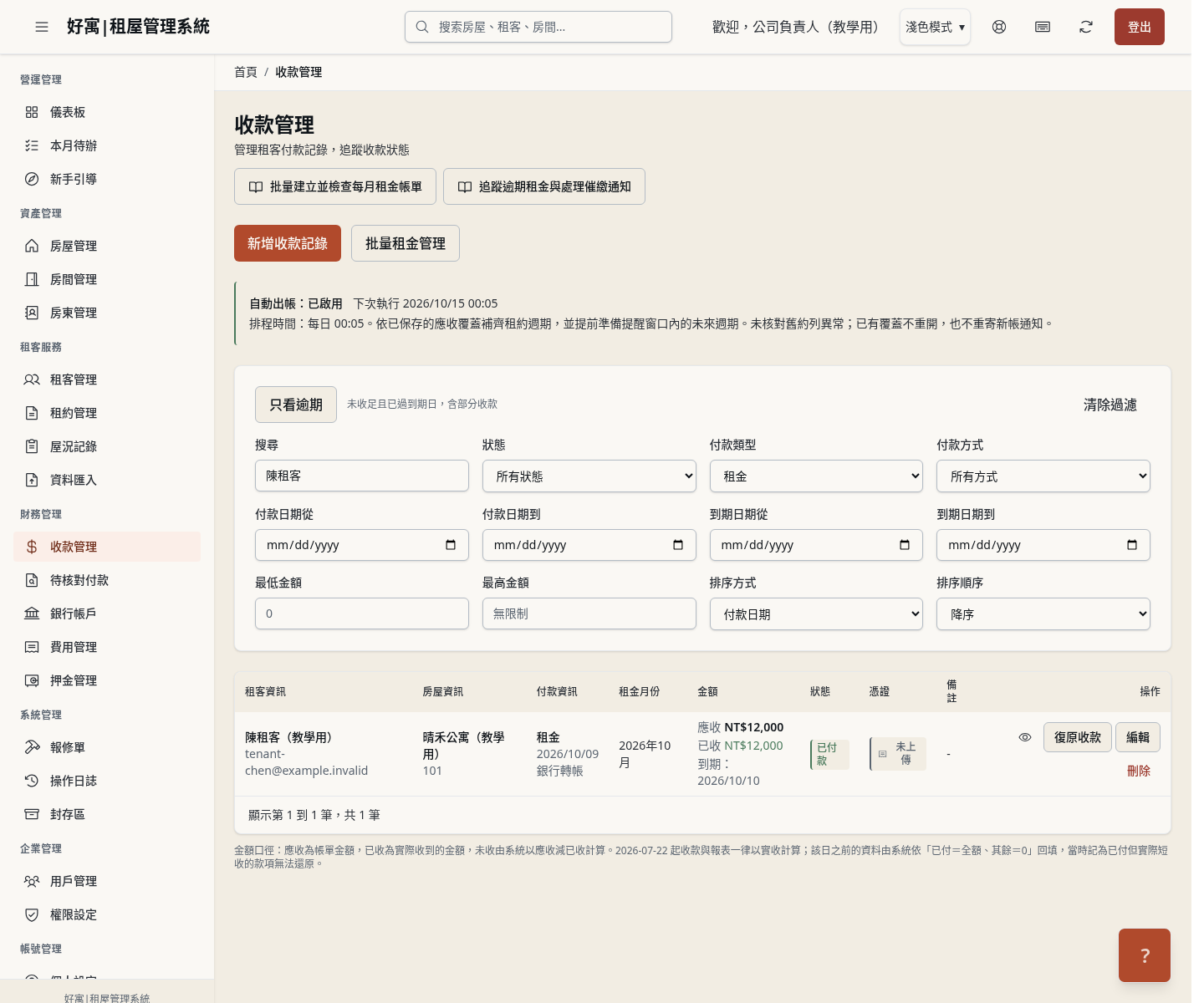This screenshot has width=1204, height=1003.
Task: Open the 批量建立並檢查每月租金帳單 guide
Action: point(335,186)
